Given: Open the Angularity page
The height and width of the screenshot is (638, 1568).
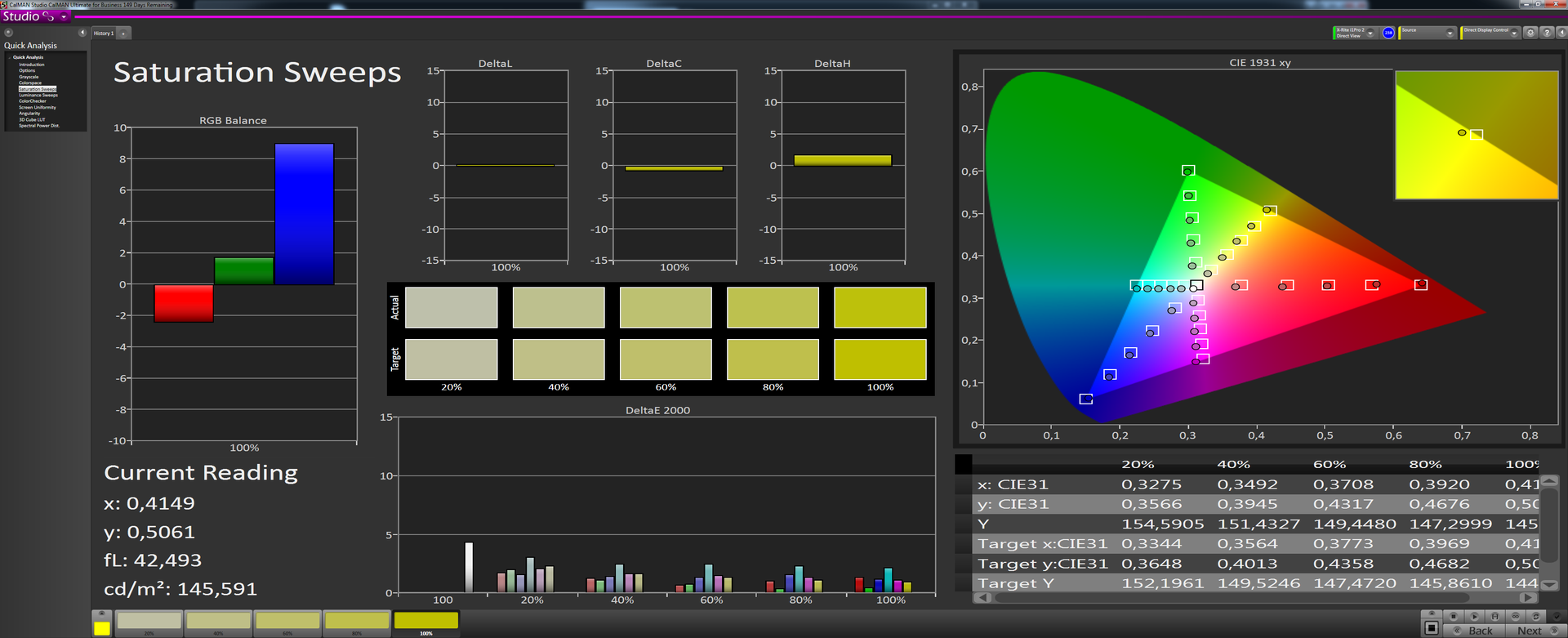Looking at the screenshot, I should point(29,114).
